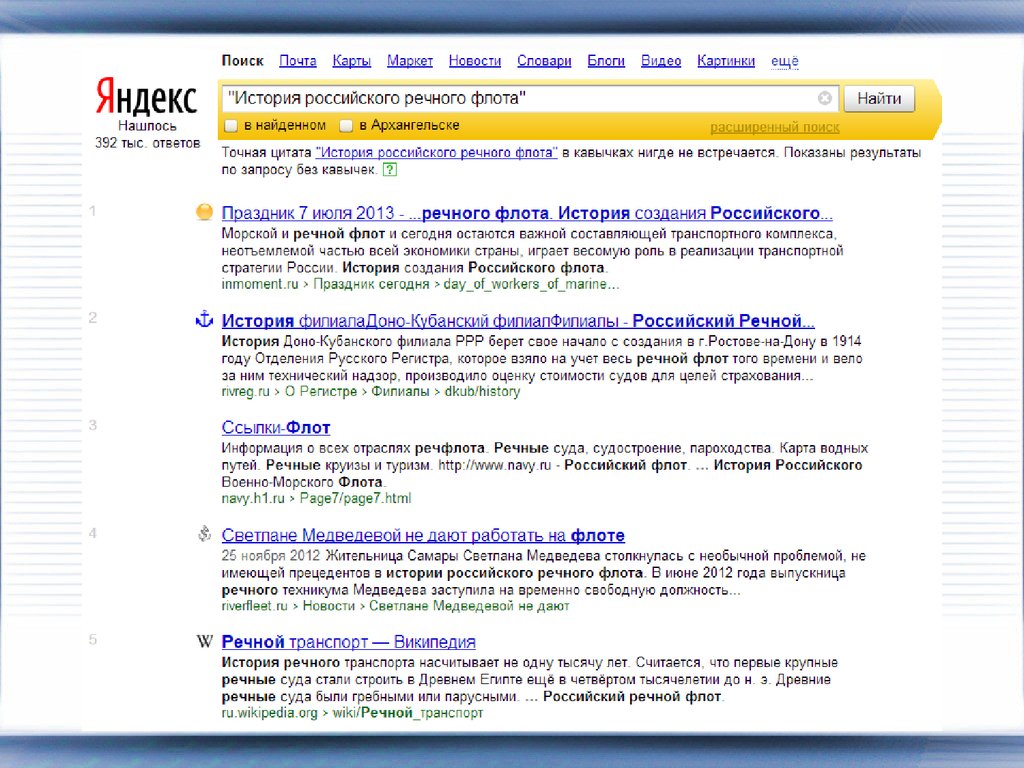Switch to Видео search
This screenshot has height=768, width=1024.
pyautogui.click(x=661, y=61)
